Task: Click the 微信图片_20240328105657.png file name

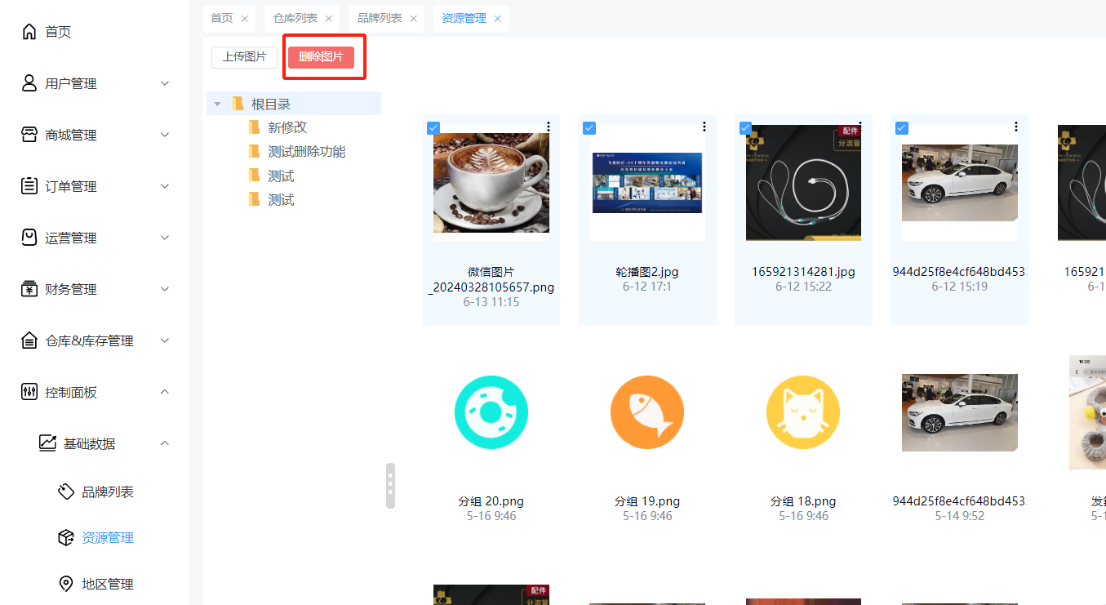Action: tap(491, 280)
